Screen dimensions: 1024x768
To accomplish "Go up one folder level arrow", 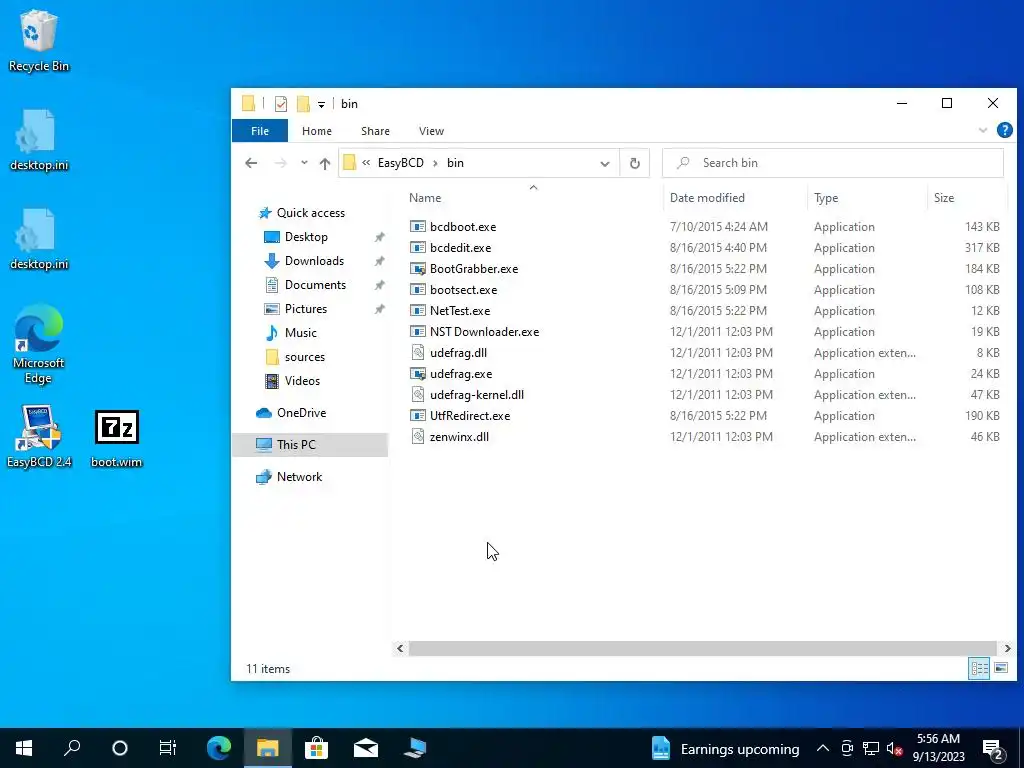I will (325, 163).
